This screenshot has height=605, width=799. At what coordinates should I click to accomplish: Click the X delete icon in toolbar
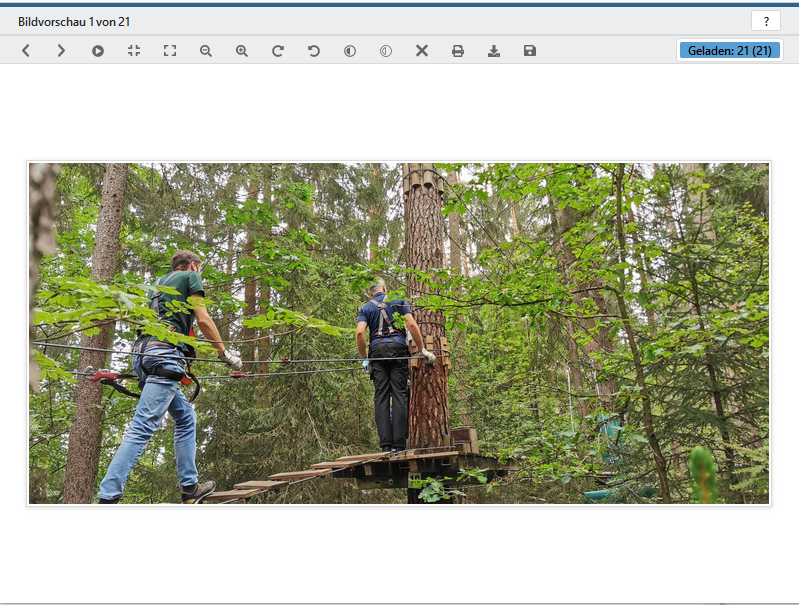[x=422, y=51]
